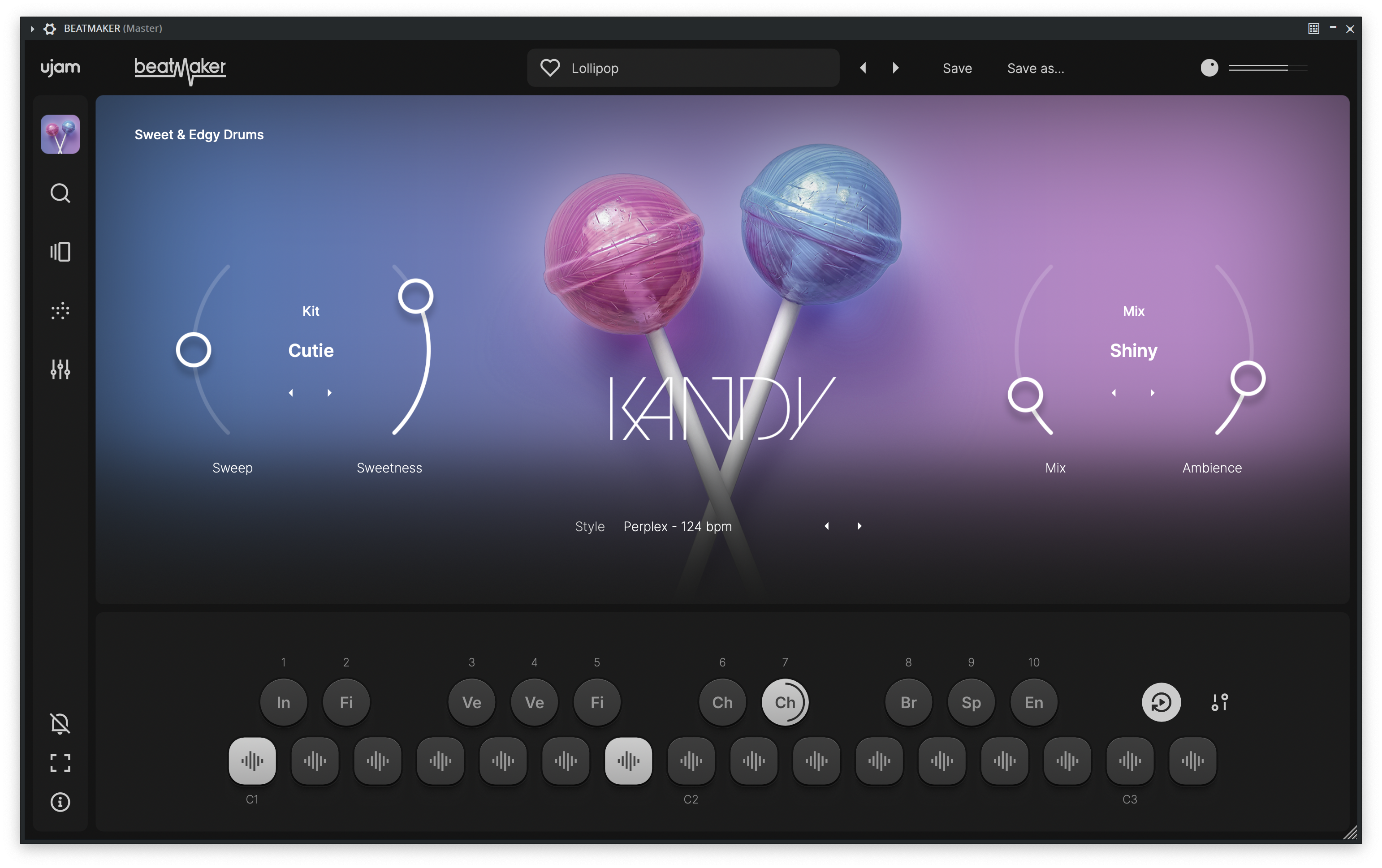
Task: Trigger pattern 2 Fill pad
Action: coord(346,703)
